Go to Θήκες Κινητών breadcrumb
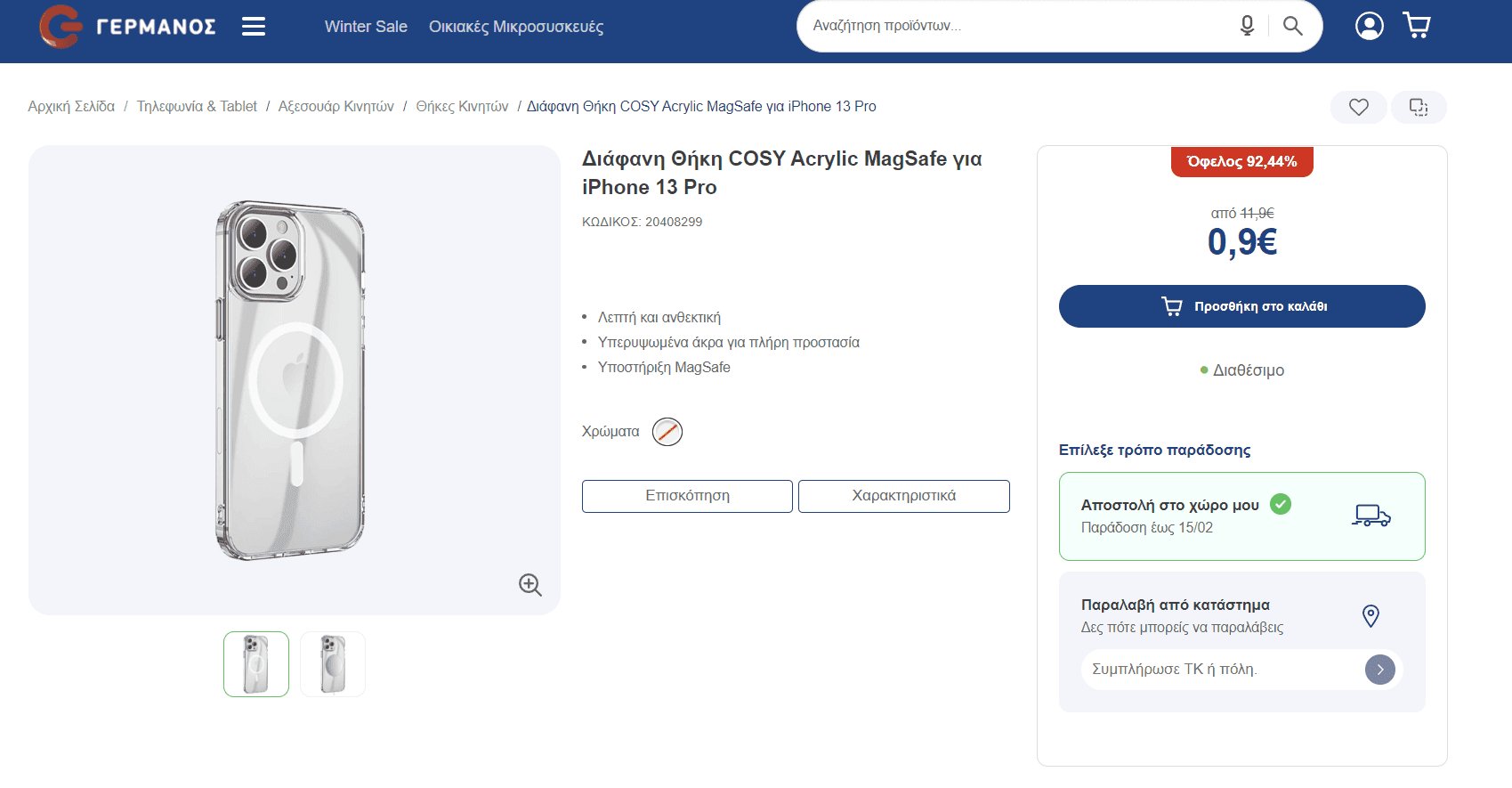The image size is (1512, 788). click(x=463, y=107)
